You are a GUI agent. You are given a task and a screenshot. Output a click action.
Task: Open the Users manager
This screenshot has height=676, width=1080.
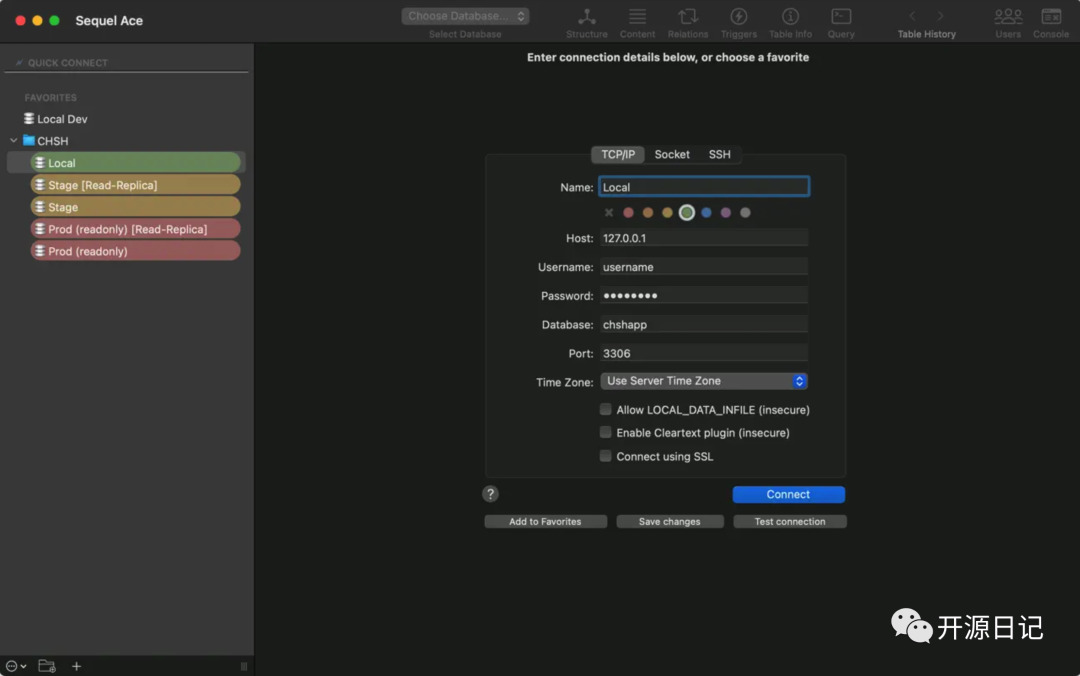pos(1008,22)
